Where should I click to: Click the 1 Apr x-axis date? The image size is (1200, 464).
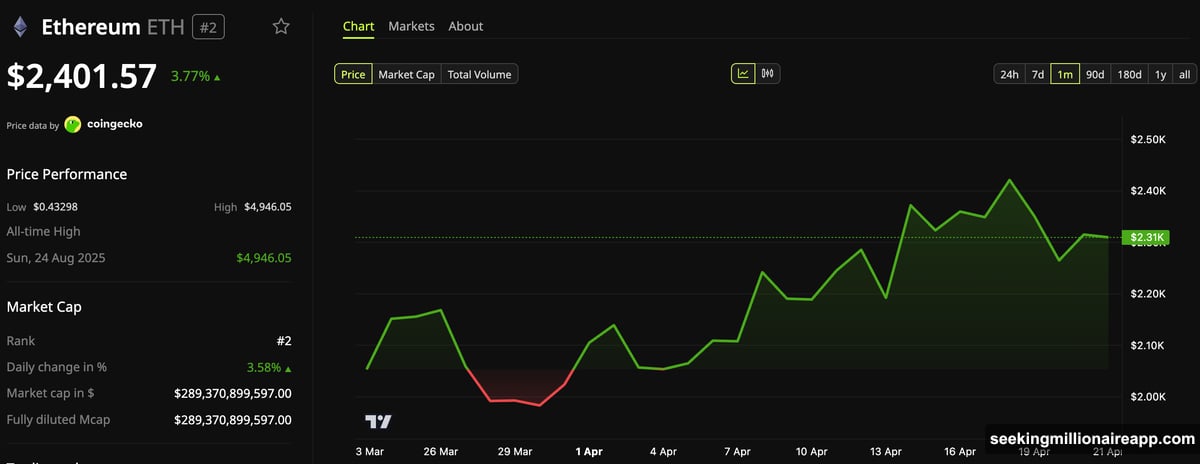[x=590, y=452]
